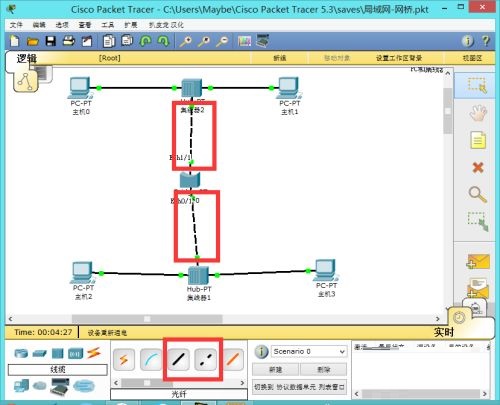Viewport: 500px width, 405px height.
Task: Choose the console cable type
Action: click(x=151, y=360)
